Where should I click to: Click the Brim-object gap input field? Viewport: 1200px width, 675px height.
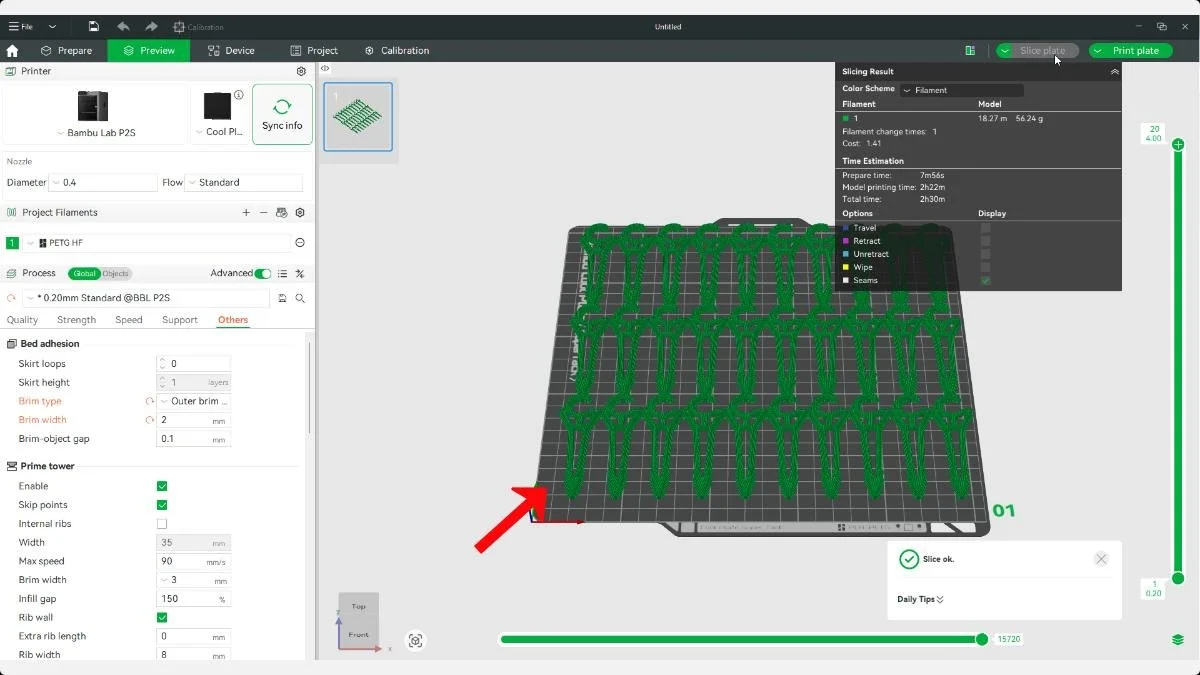194,439
